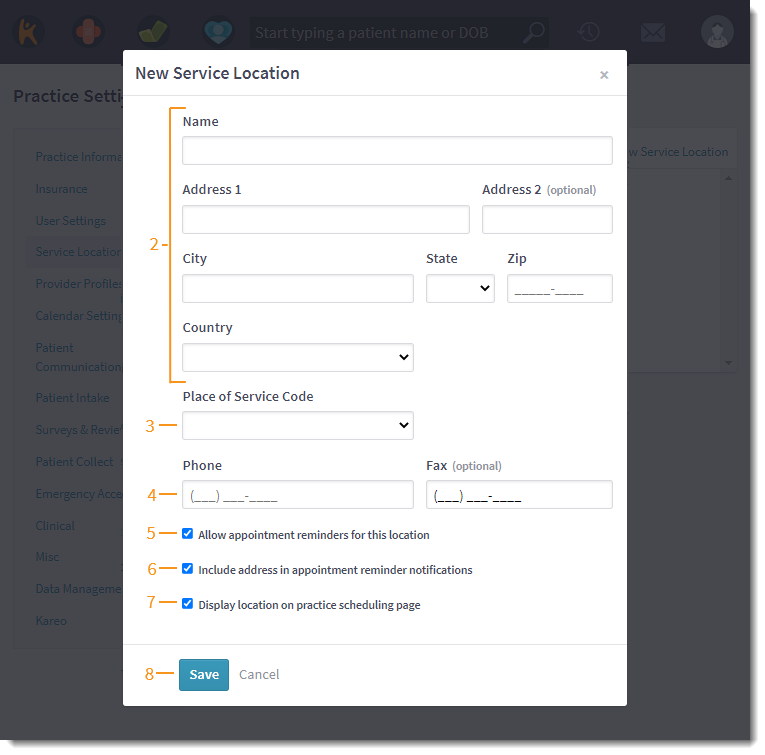Select Insurance in the settings sidebar
The image size is (765, 755).
click(61, 189)
